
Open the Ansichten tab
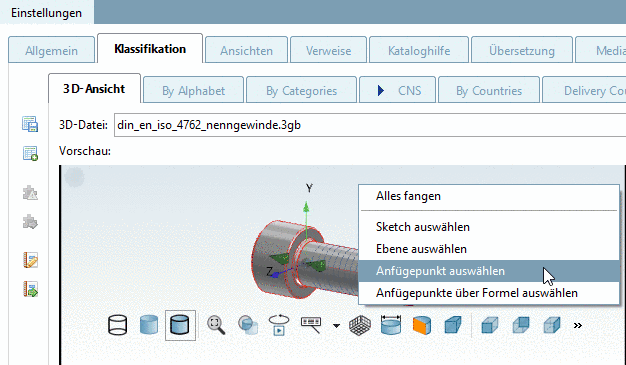coord(246,50)
